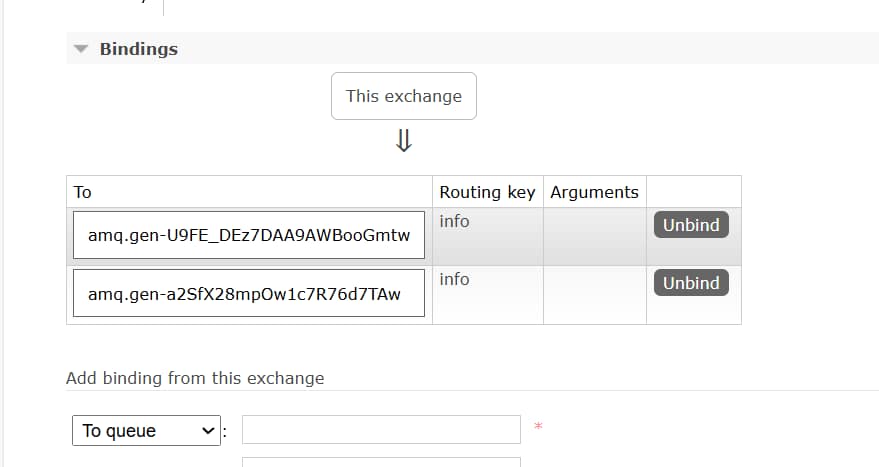Click the red required asterisk
879x467 pixels.
click(538, 428)
